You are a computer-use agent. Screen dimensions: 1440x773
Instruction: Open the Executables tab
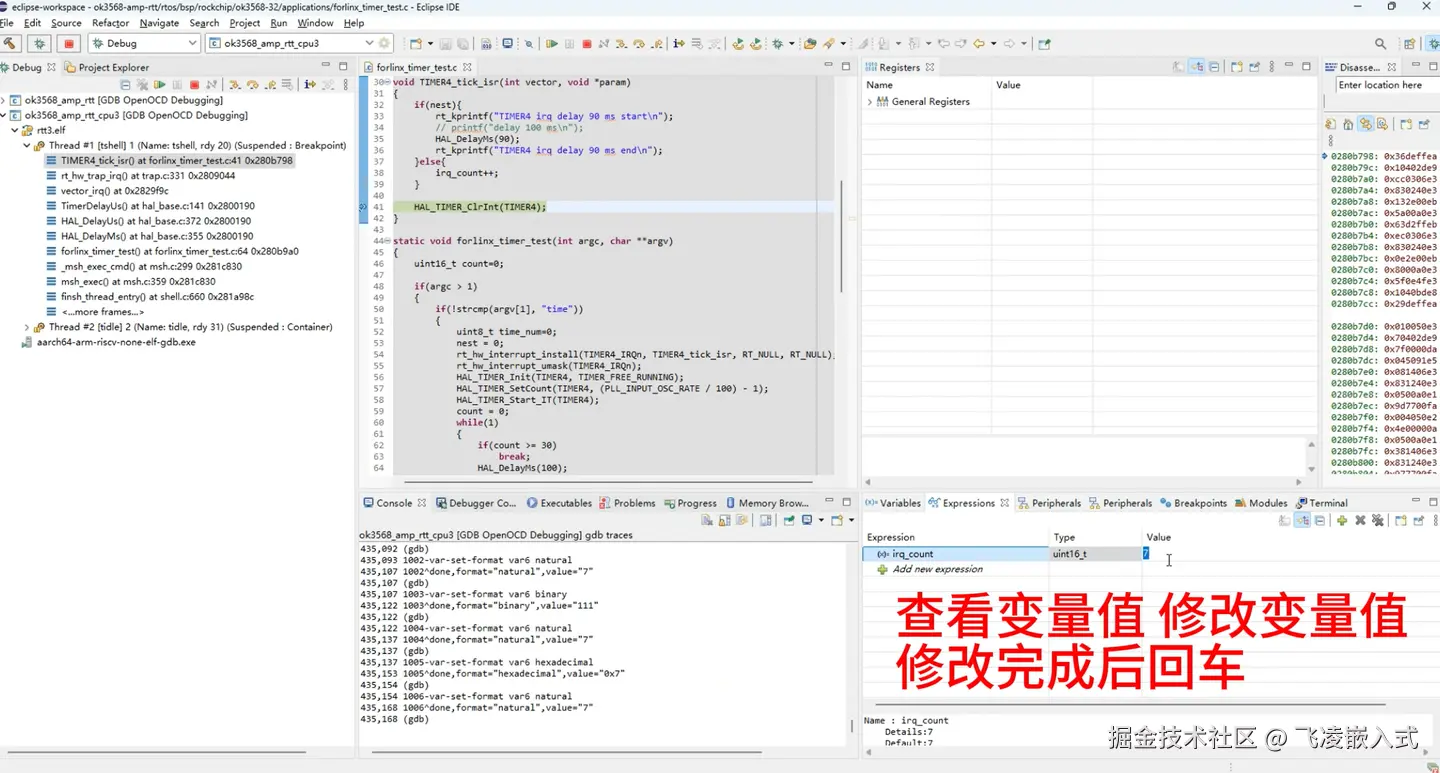pos(558,503)
